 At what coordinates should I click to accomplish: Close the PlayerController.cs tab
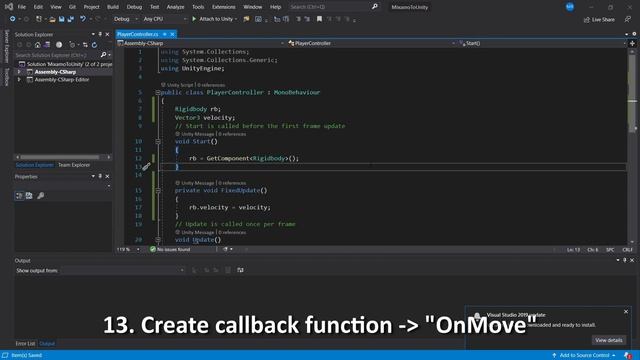[172, 34]
